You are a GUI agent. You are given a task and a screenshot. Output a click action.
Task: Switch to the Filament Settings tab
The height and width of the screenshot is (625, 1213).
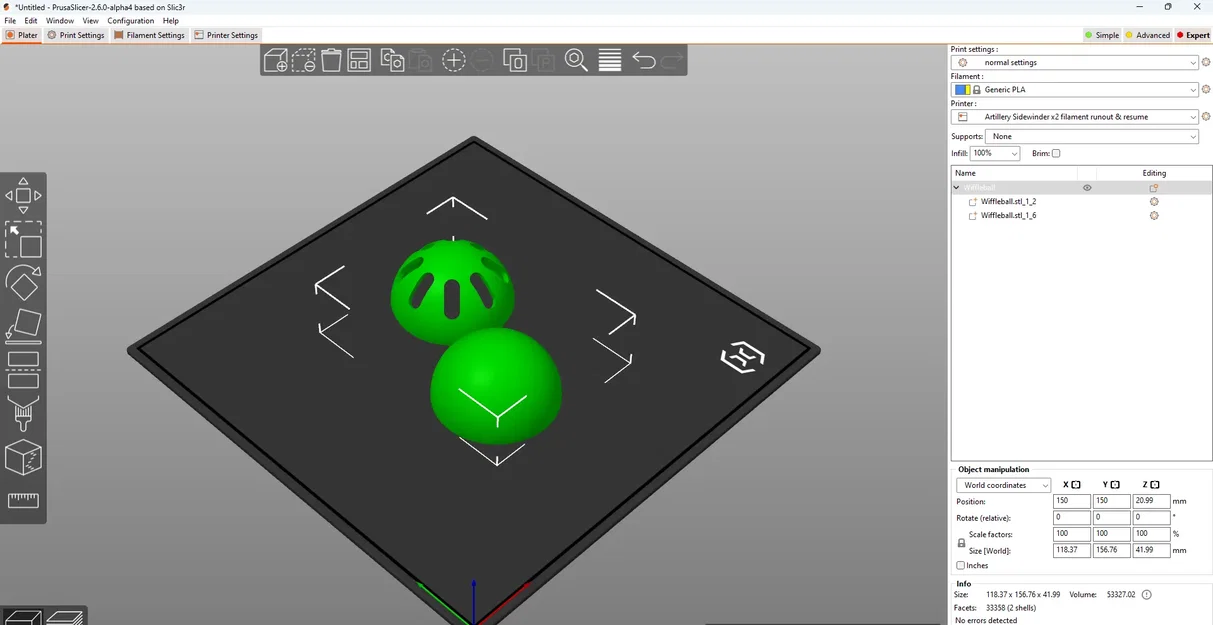coord(149,35)
